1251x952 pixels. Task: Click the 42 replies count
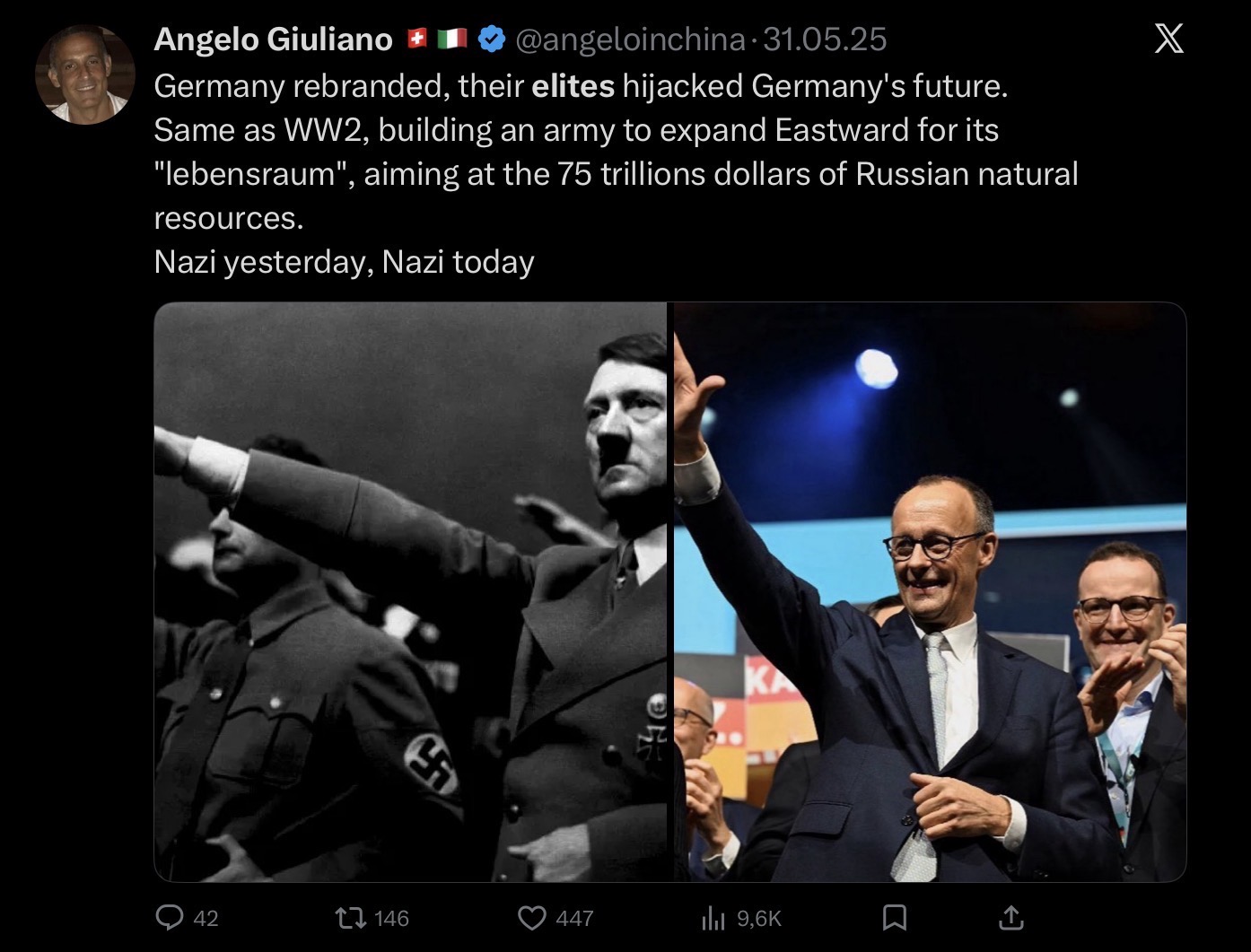tap(206, 918)
